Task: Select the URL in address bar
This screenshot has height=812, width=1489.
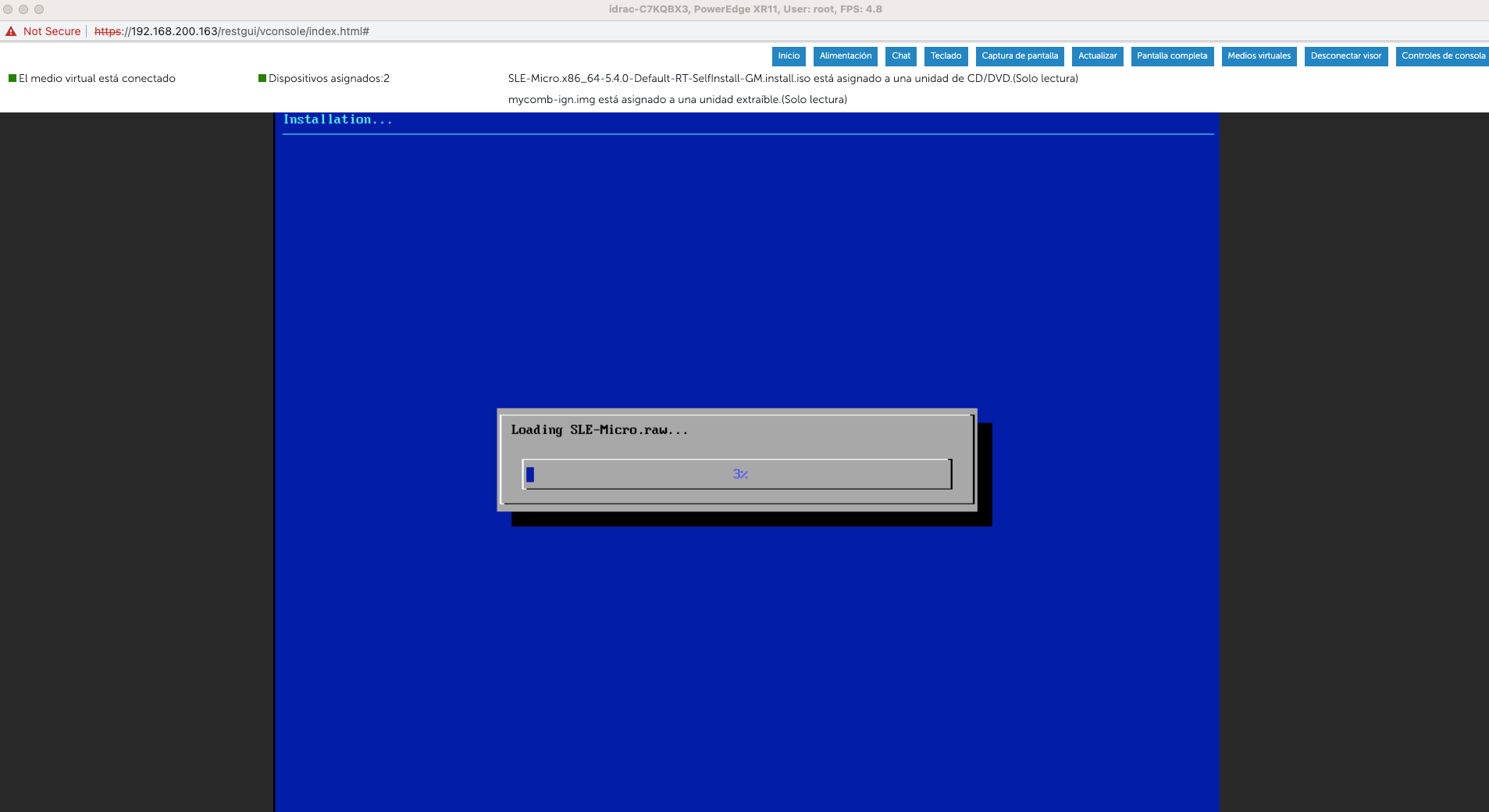Action: tap(232, 31)
